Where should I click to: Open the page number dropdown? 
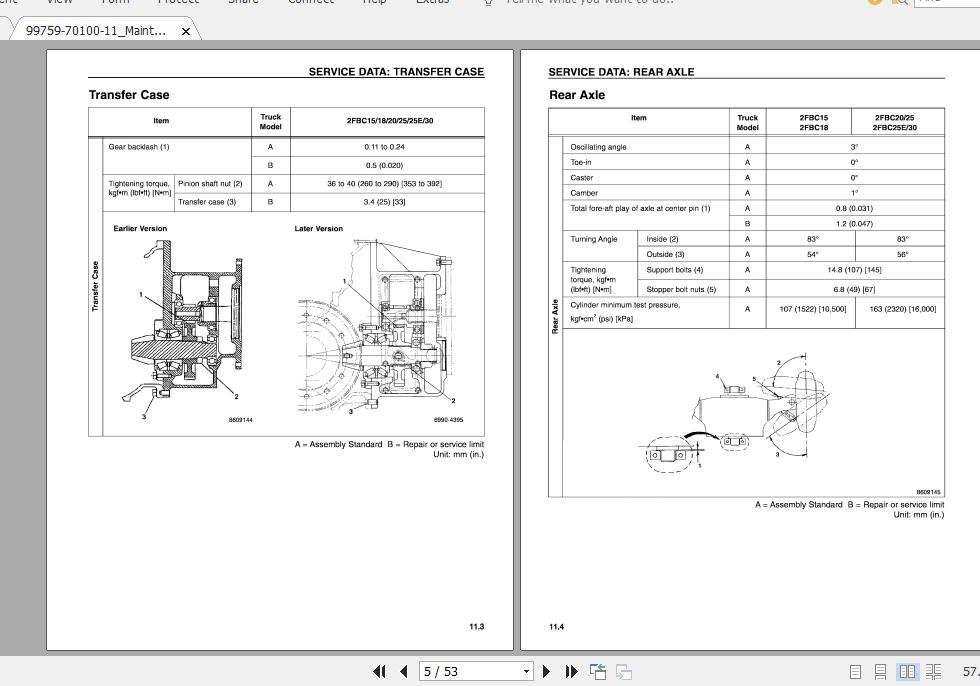[x=527, y=671]
